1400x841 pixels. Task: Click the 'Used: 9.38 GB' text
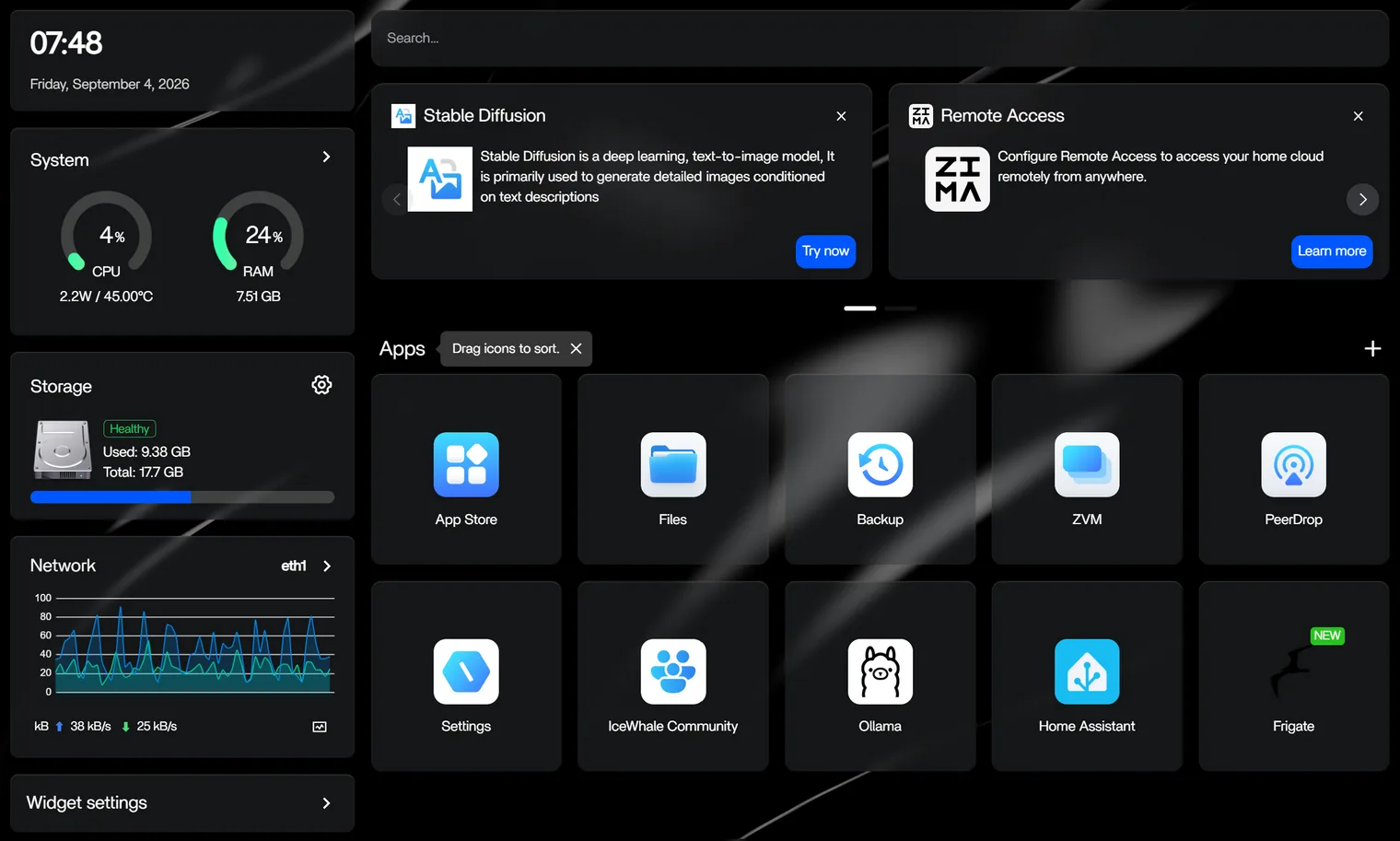click(x=146, y=451)
